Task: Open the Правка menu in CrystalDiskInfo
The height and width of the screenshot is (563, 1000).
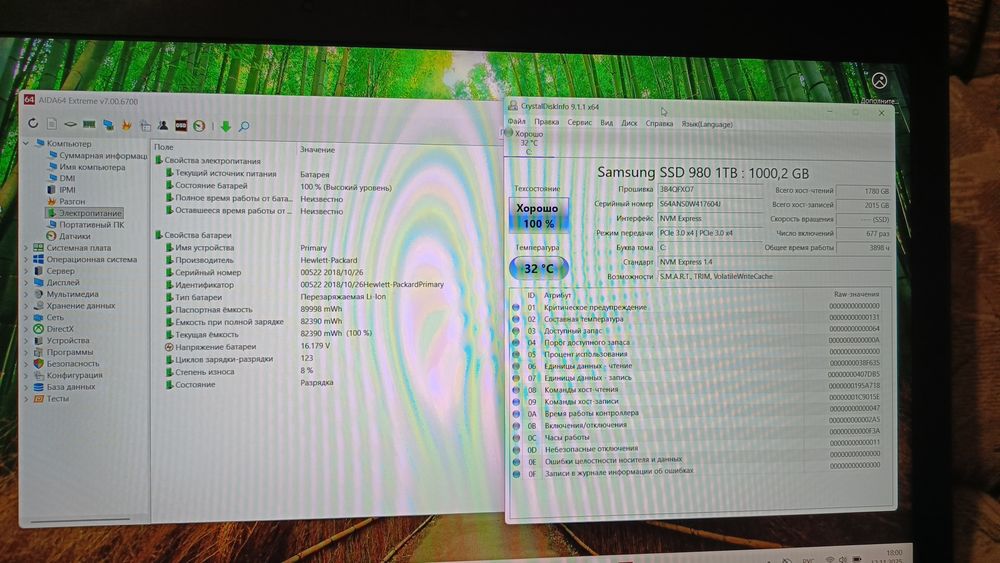Action: point(547,122)
